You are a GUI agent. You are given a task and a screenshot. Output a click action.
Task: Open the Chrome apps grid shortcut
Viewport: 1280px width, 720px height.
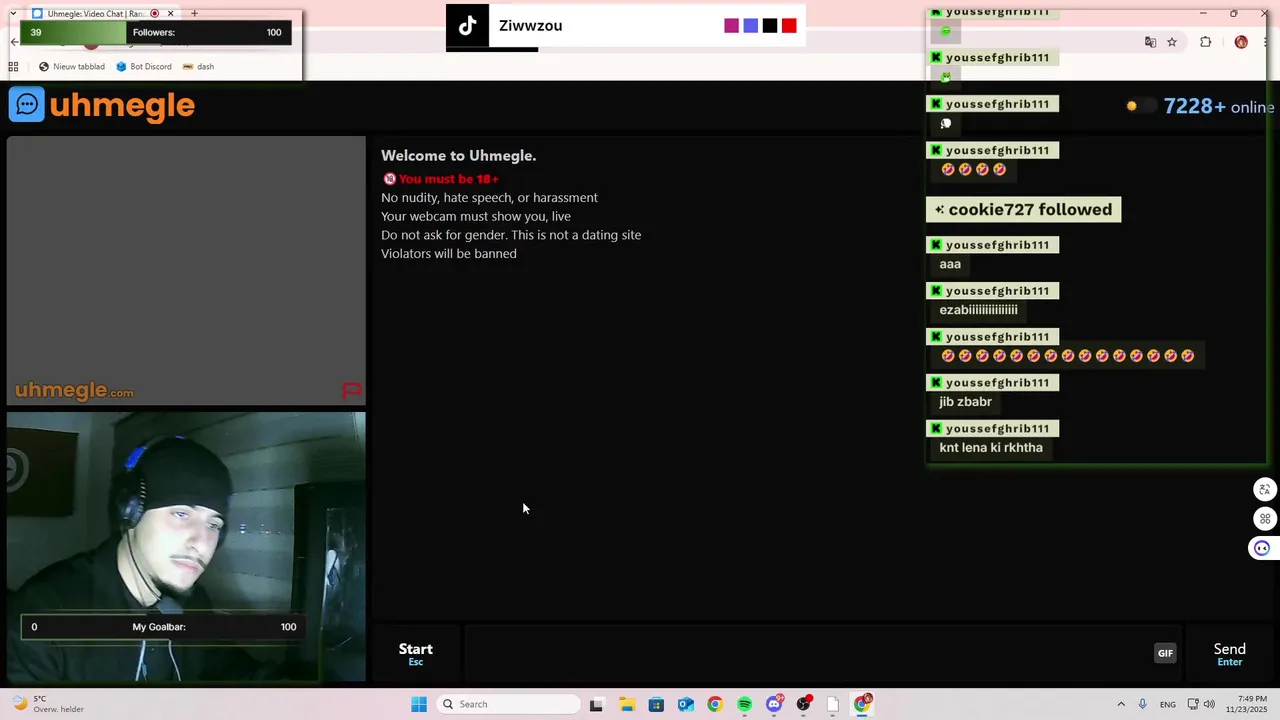click(x=14, y=67)
